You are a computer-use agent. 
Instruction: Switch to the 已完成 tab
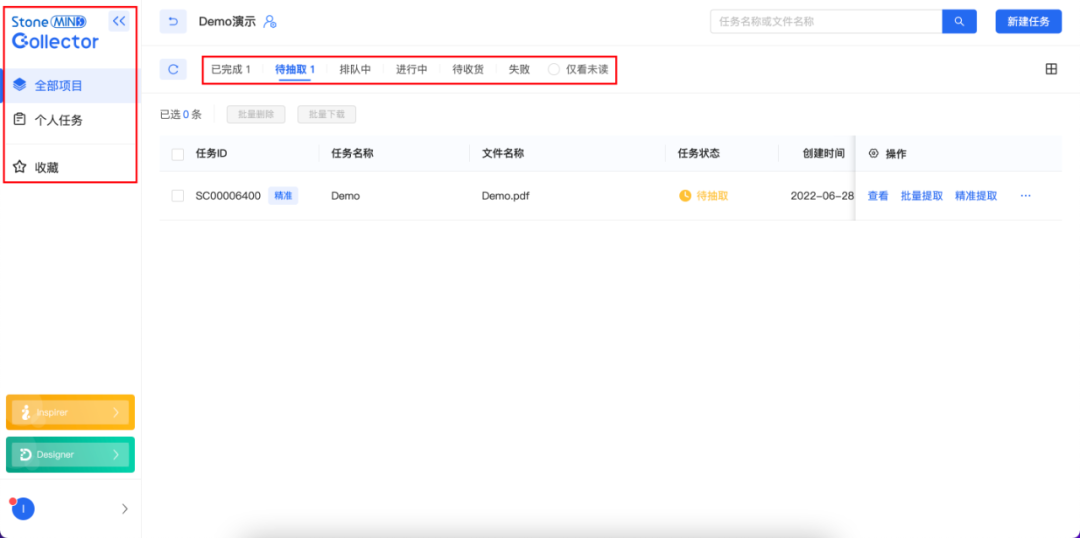[x=230, y=70]
